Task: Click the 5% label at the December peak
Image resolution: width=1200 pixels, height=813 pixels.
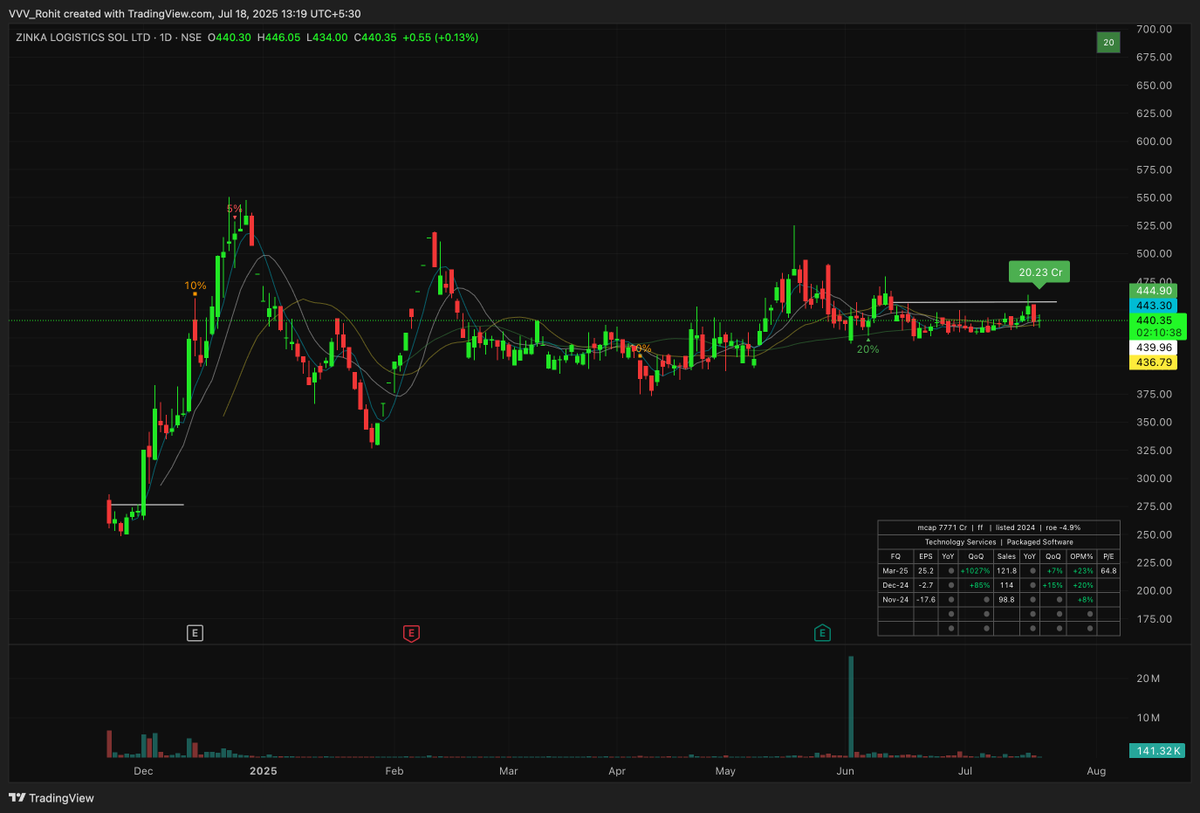Action: 233,208
